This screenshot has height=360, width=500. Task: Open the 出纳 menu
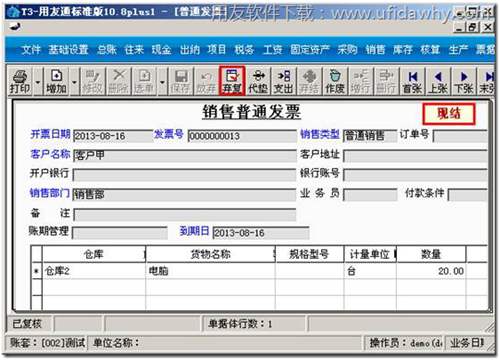(x=190, y=50)
